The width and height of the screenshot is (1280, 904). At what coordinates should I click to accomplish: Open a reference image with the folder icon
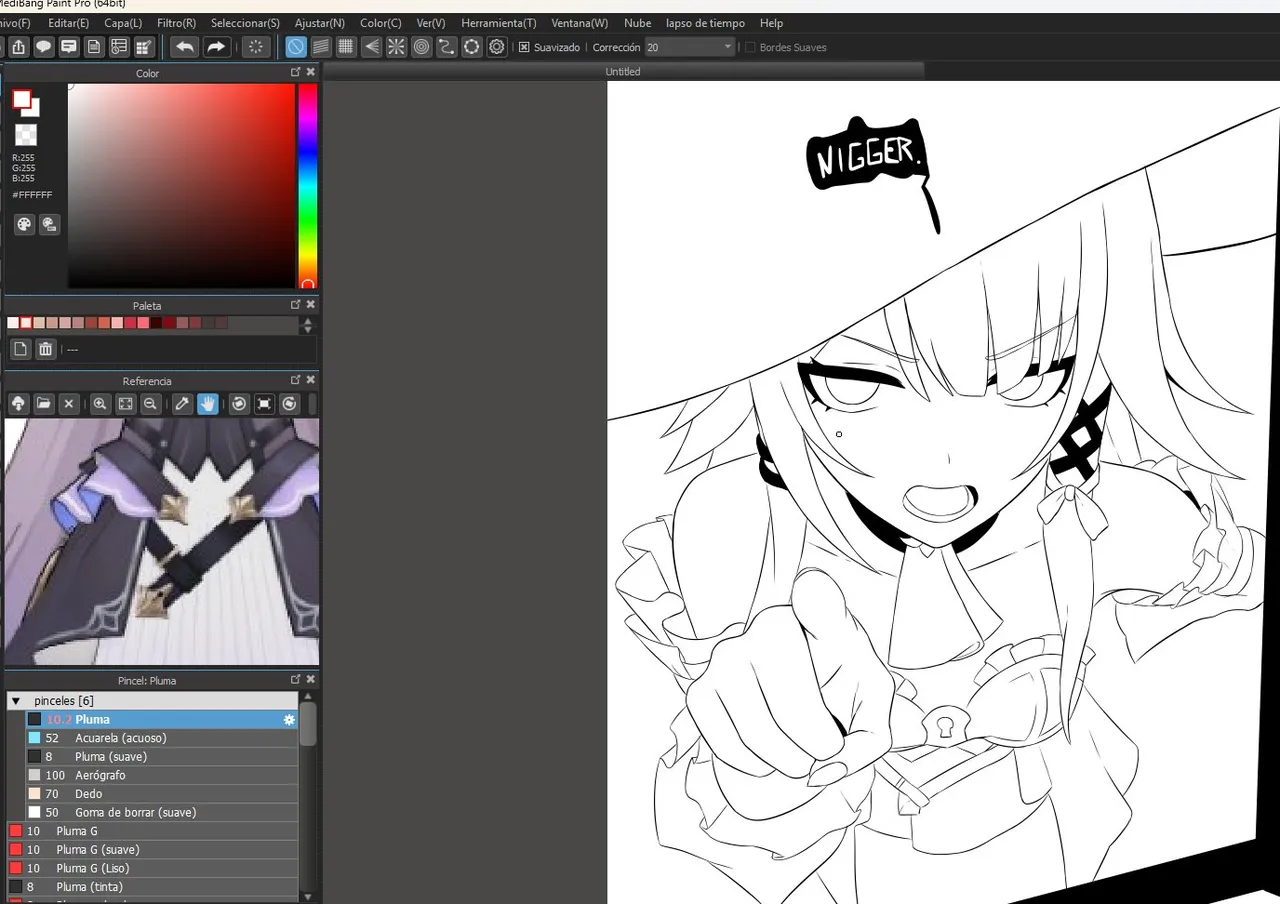tap(44, 404)
